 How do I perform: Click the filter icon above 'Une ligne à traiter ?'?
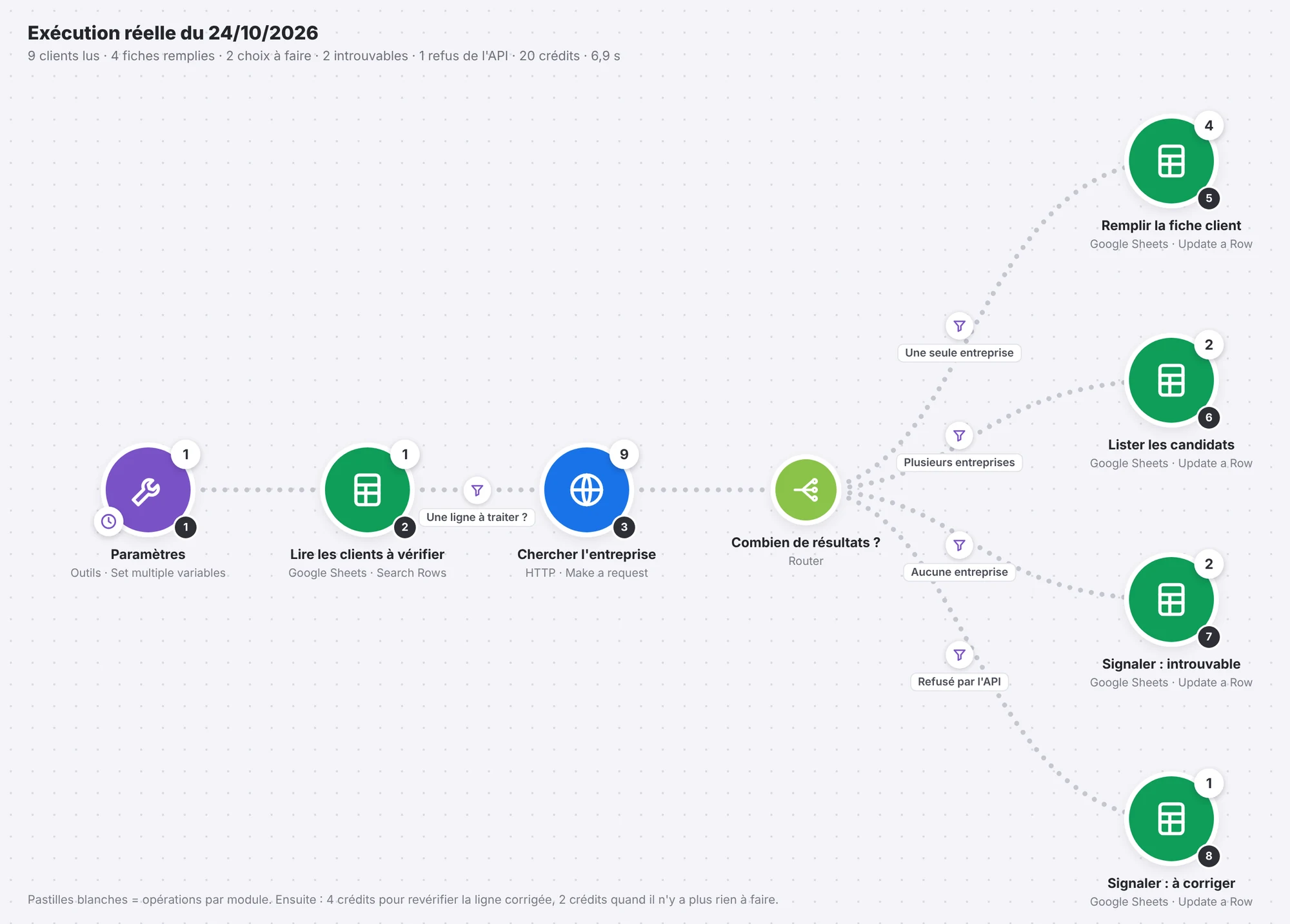[x=477, y=490]
